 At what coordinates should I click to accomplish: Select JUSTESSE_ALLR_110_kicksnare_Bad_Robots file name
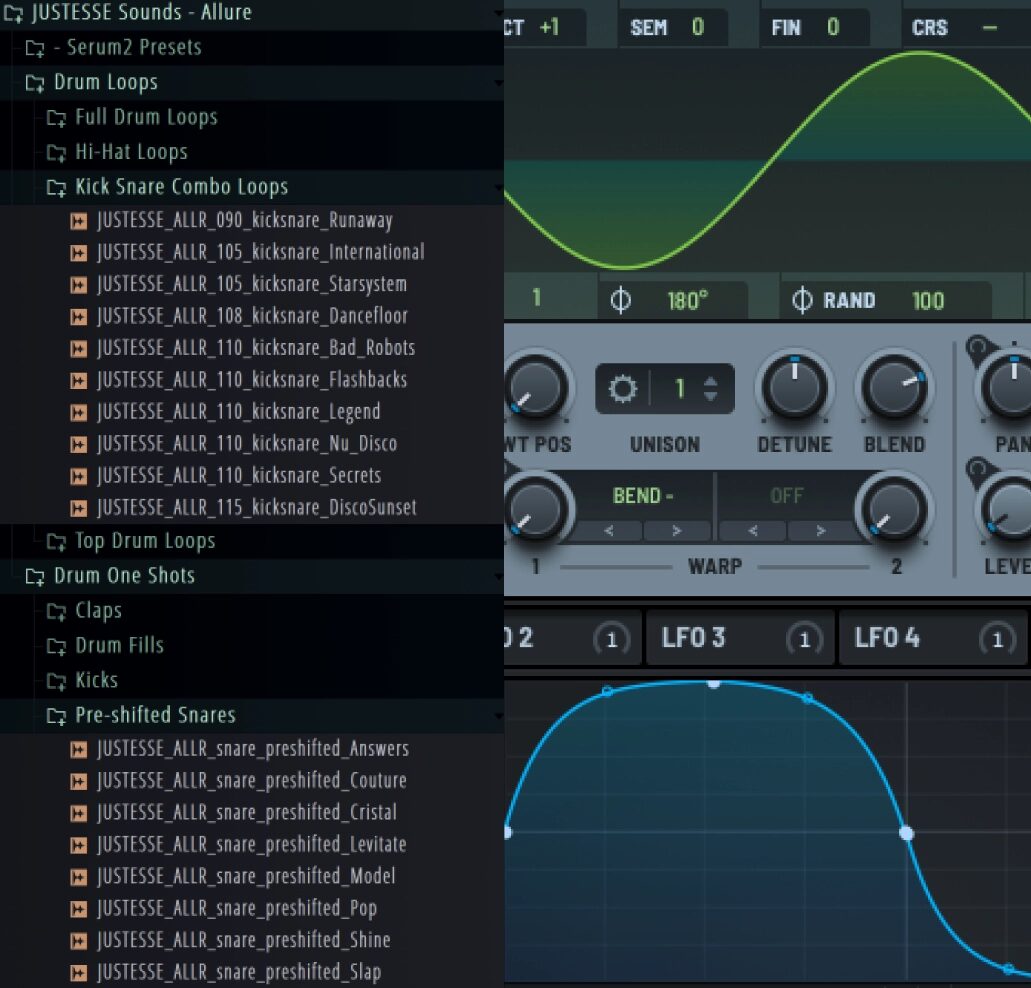(x=256, y=348)
